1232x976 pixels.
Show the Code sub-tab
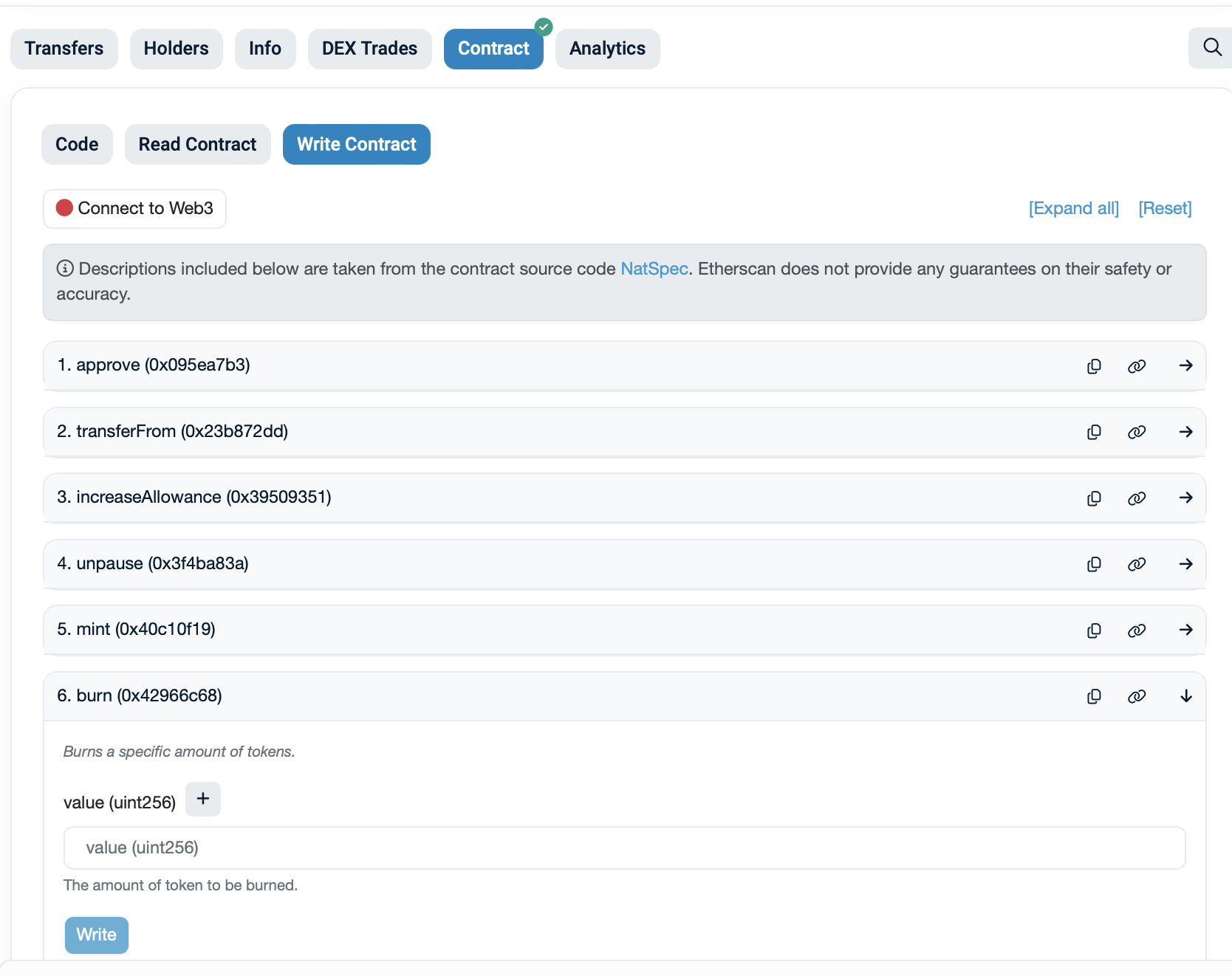coord(77,144)
